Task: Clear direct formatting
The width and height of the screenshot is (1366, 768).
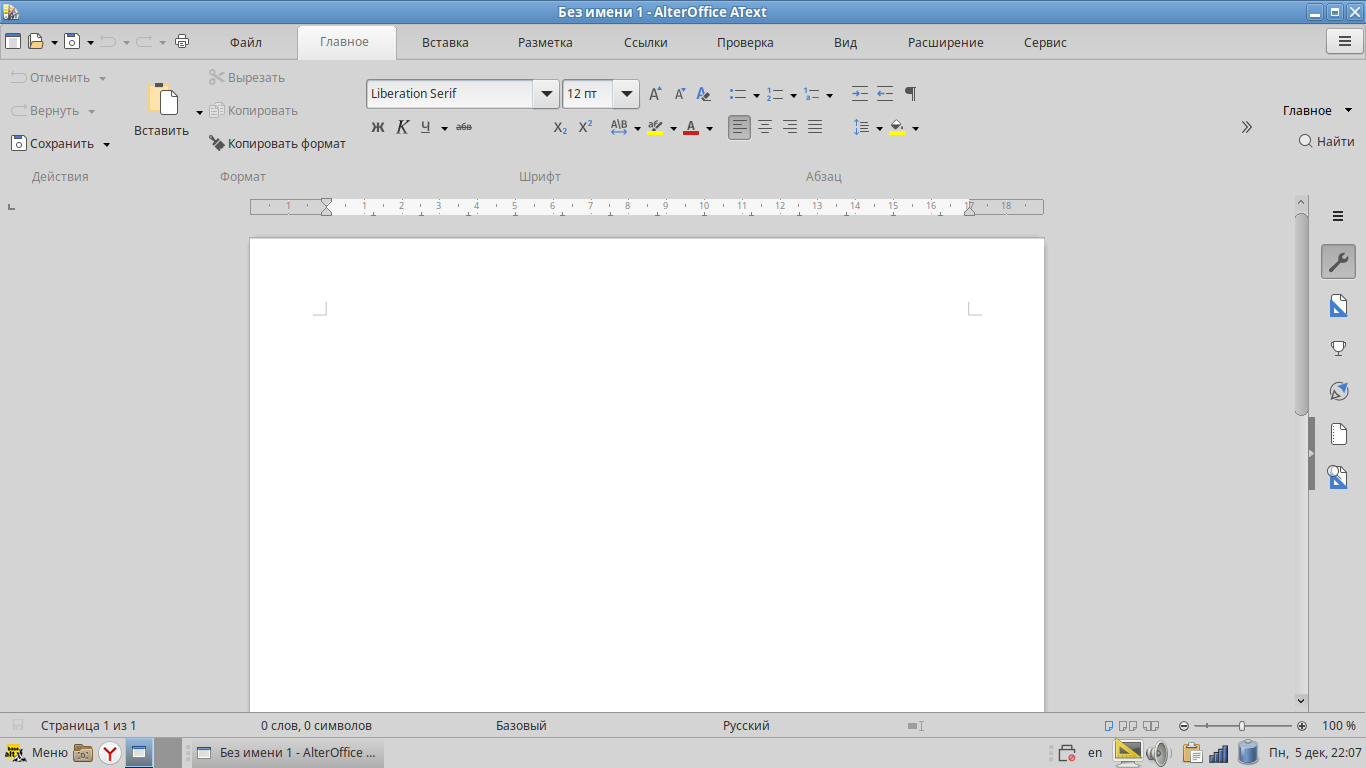Action: (704, 94)
